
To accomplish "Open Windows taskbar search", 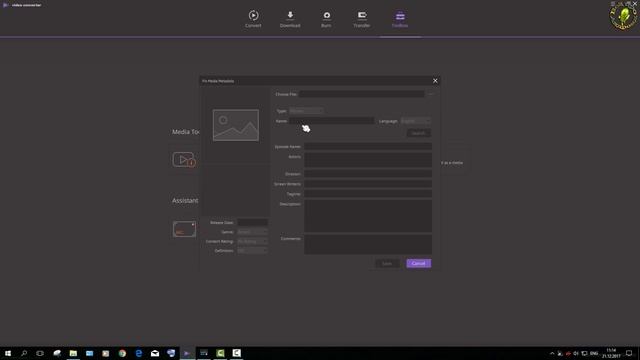I will point(24,353).
